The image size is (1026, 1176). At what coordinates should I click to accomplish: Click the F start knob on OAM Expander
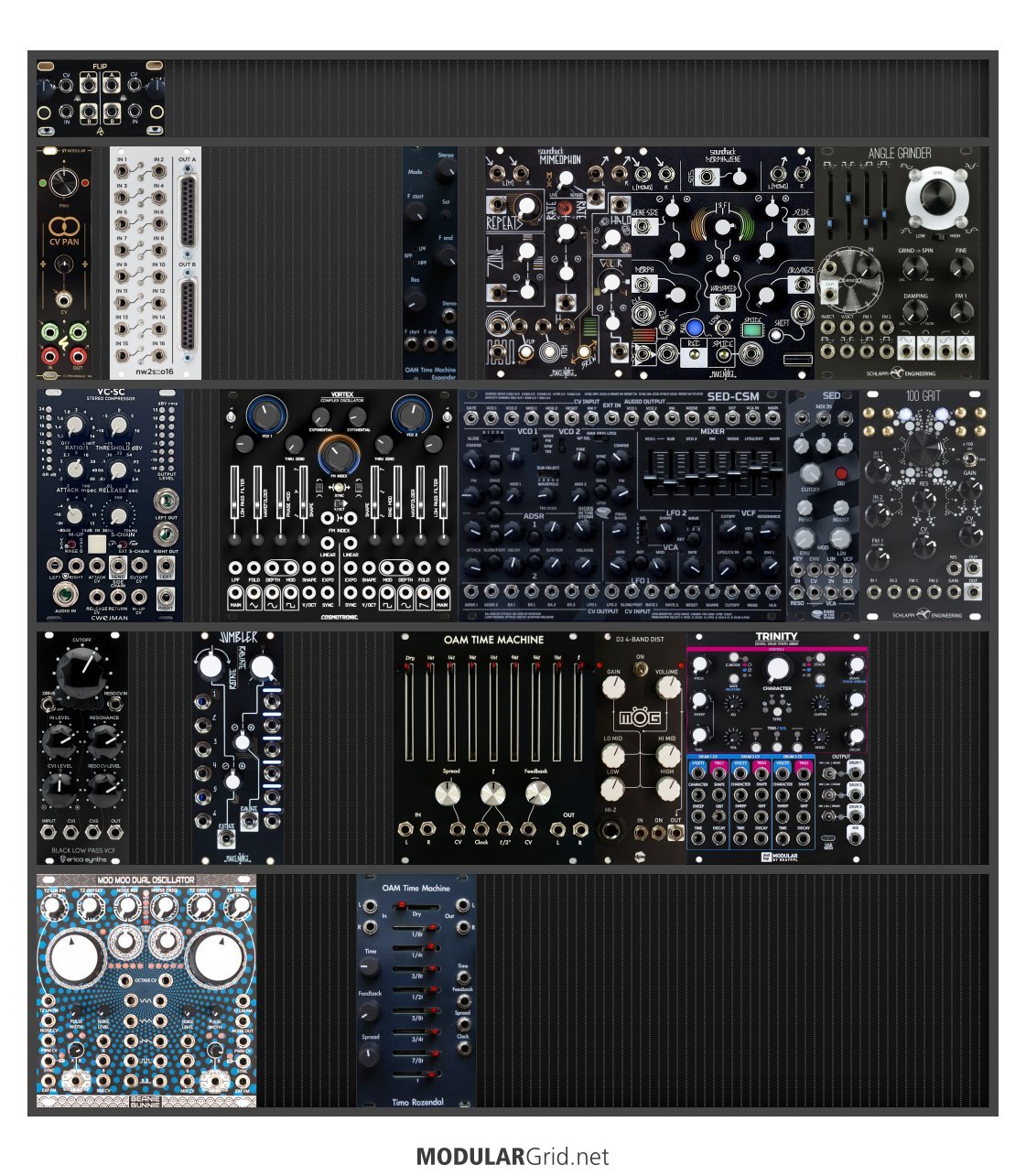coord(416,212)
